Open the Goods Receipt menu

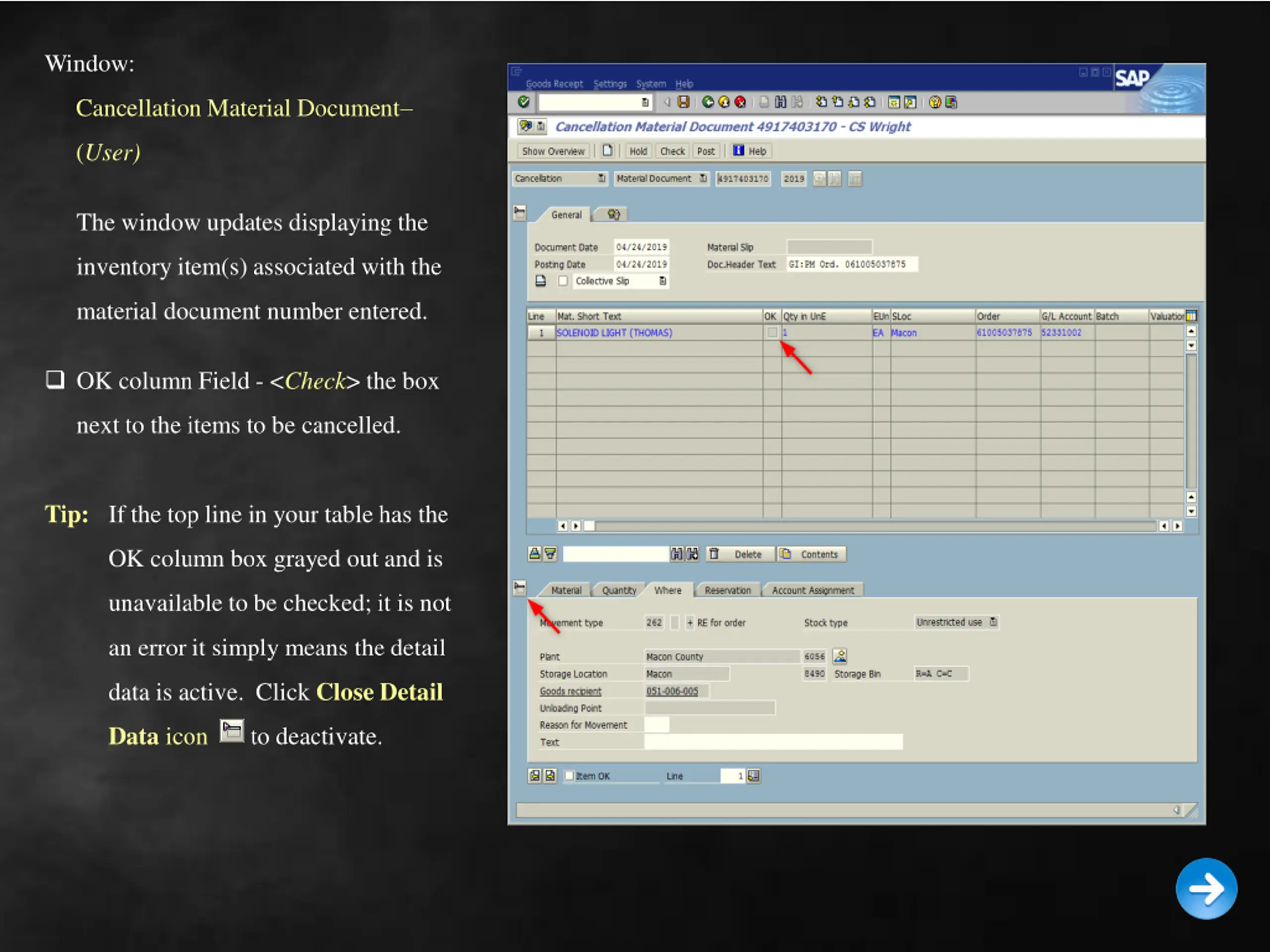pos(554,84)
